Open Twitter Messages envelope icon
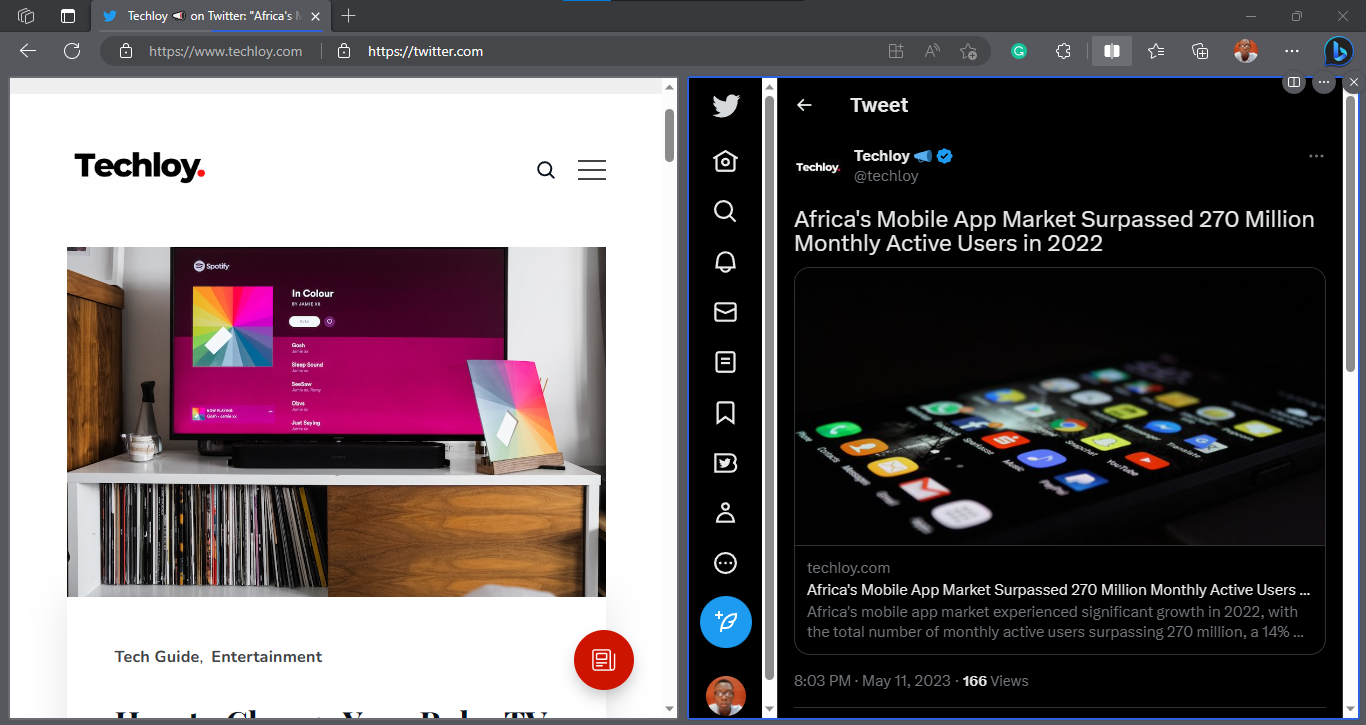Screen dimensions: 1366x725 pyautogui.click(x=725, y=312)
